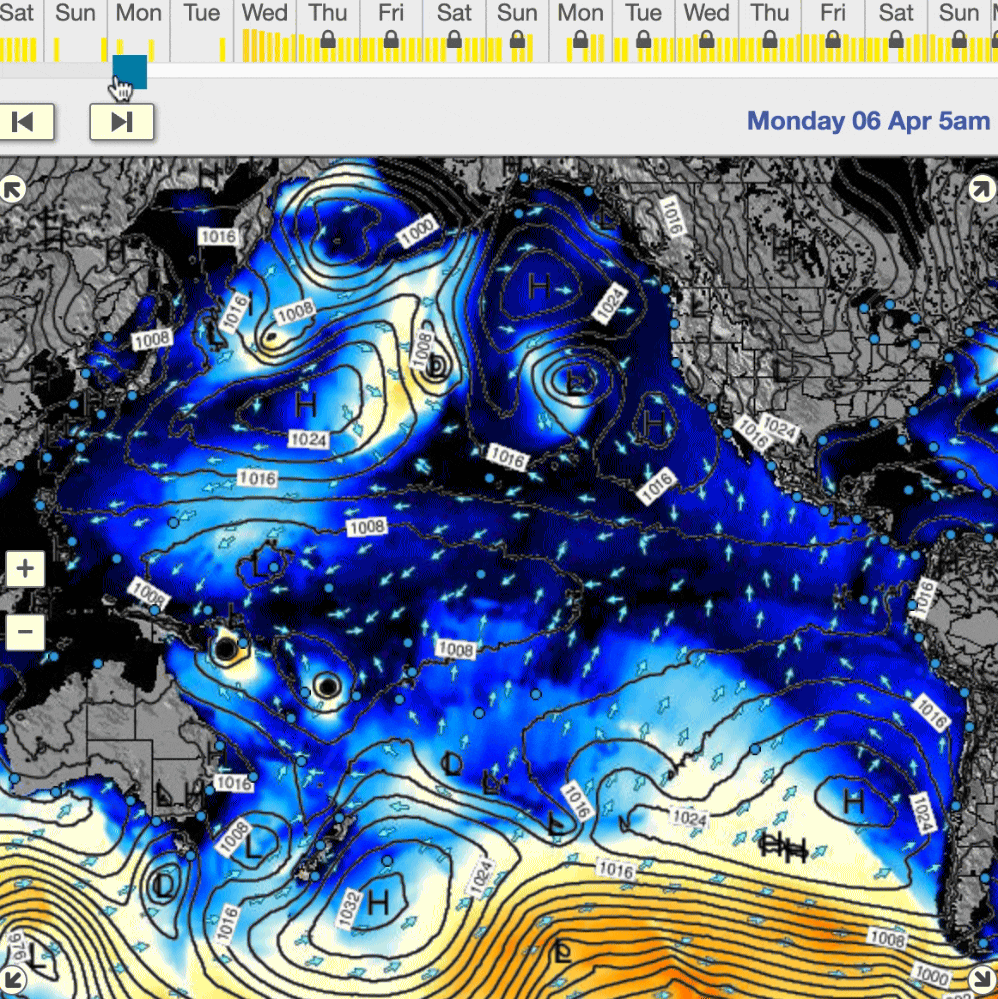Select the first Wed in the timeline

pyautogui.click(x=265, y=14)
